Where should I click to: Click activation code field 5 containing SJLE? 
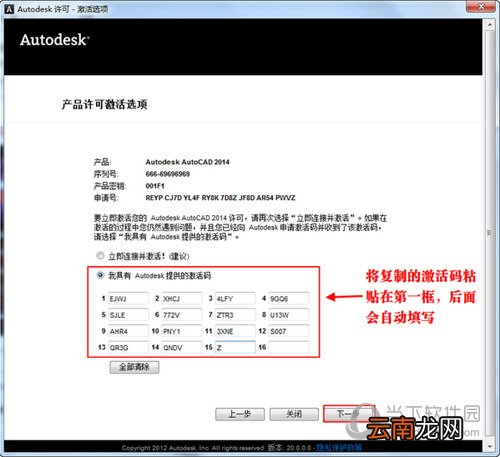tap(128, 315)
